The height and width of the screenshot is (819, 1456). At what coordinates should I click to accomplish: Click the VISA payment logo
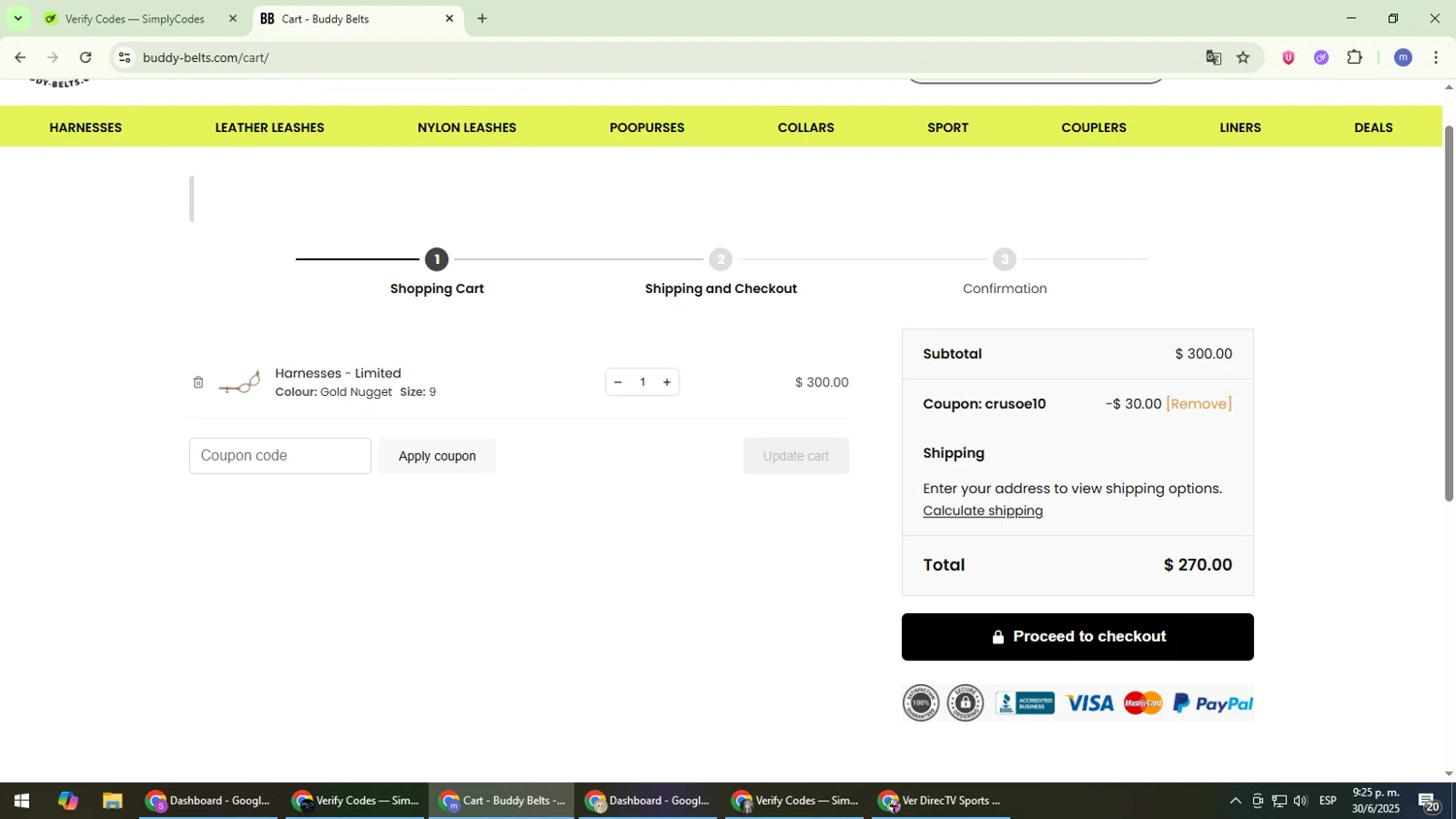tap(1090, 704)
